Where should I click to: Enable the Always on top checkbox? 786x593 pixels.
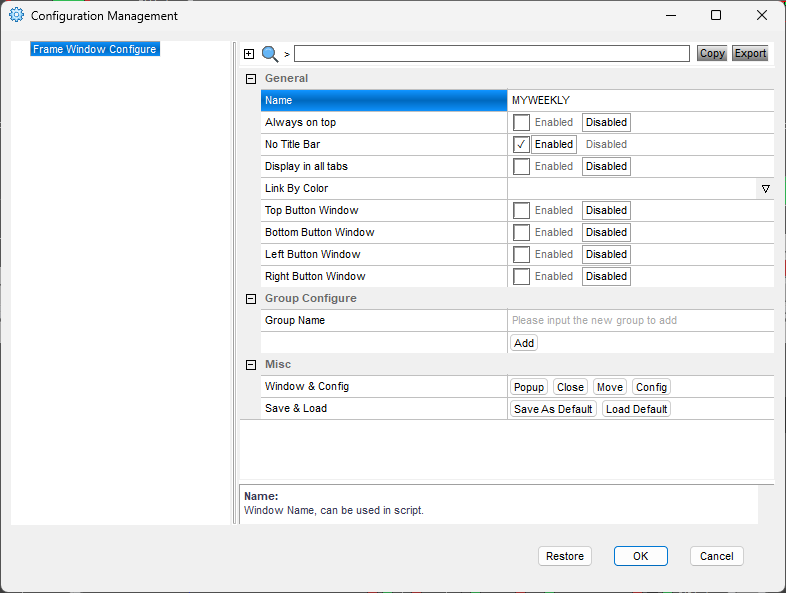[521, 122]
